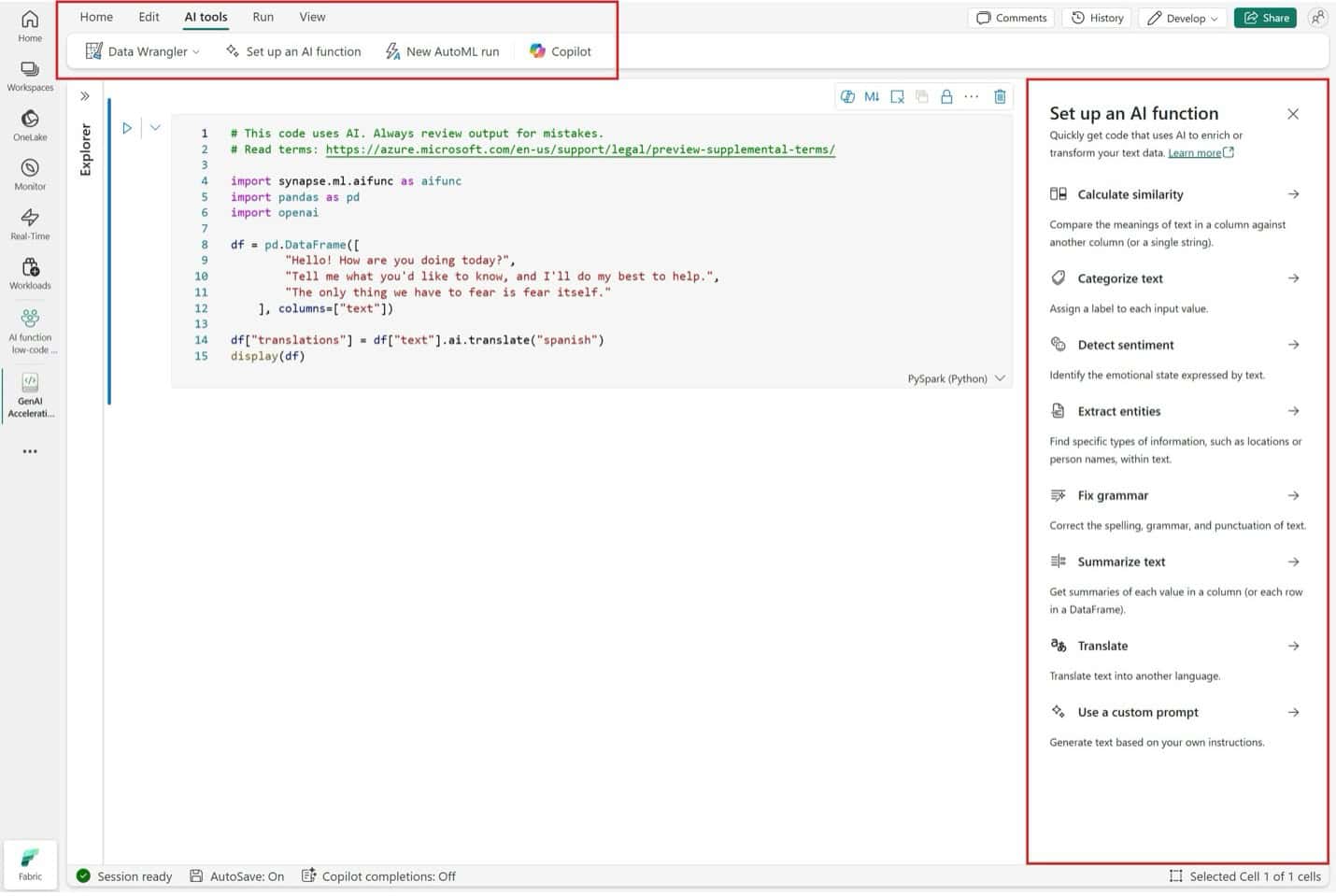Delete the cell with trash icon

(1000, 96)
